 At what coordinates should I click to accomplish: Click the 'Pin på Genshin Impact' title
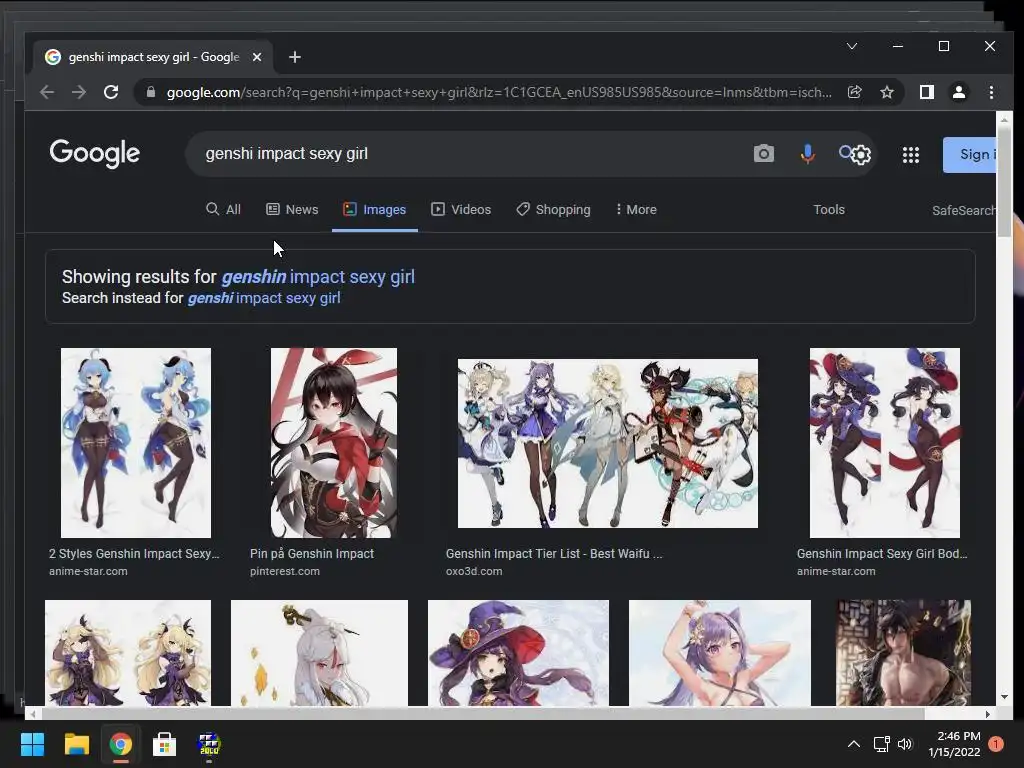coord(312,554)
